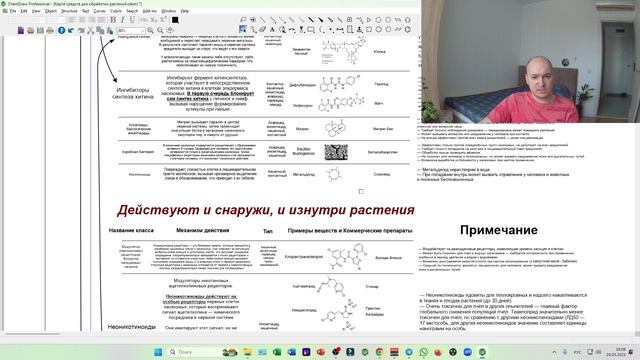Select the Acyclic Chain tool
The width and height of the screenshot is (640, 360).
click(360, 20)
